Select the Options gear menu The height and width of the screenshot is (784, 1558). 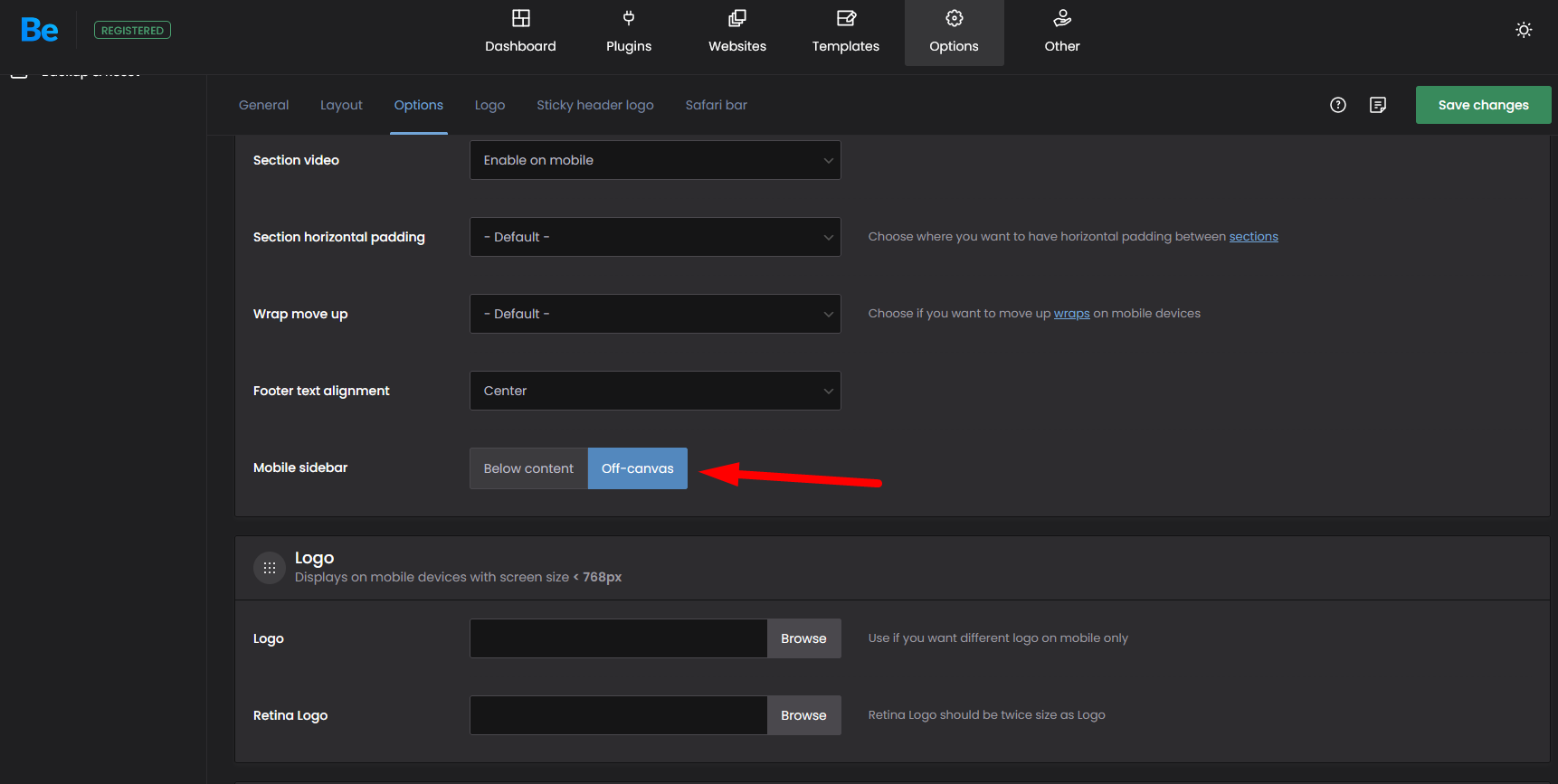(955, 33)
